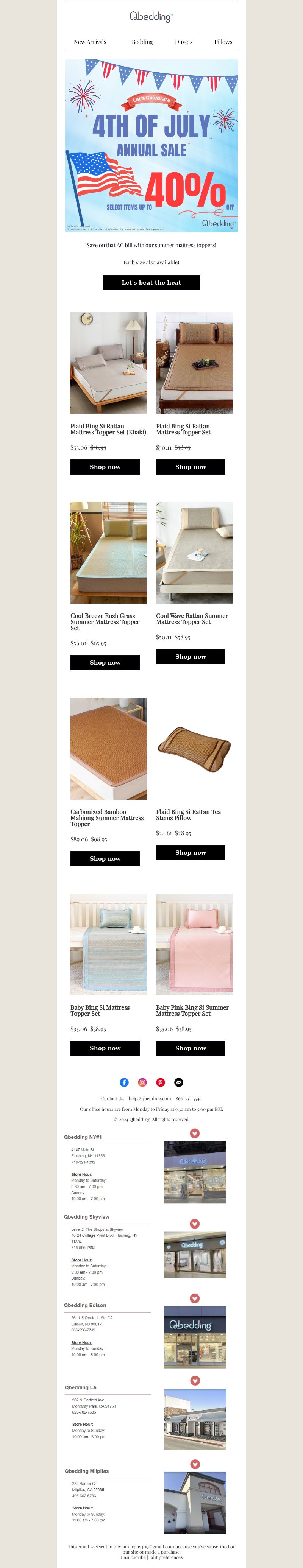The width and height of the screenshot is (303, 1568).
Task: Go to the Pillows menu item
Action: 223,42
